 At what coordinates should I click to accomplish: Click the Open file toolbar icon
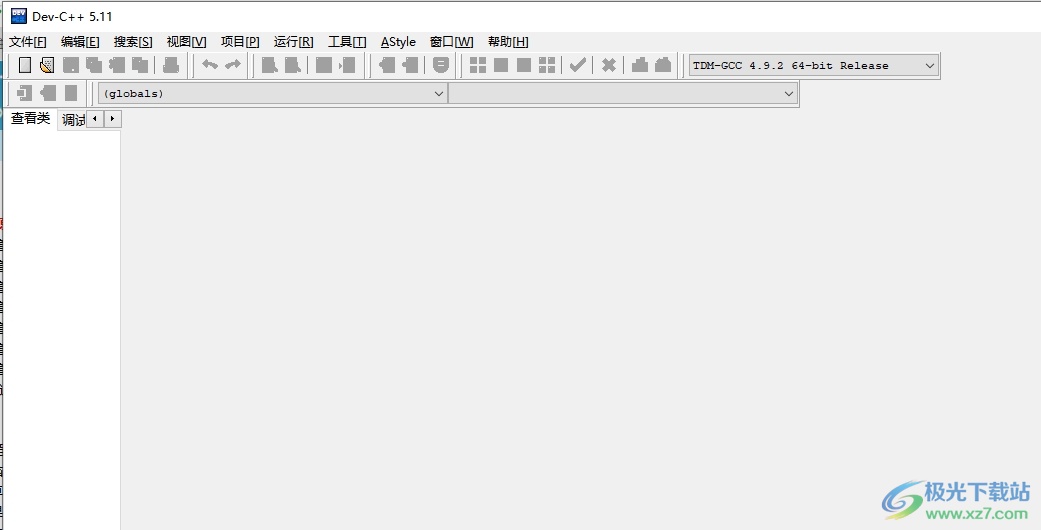pyautogui.click(x=46, y=66)
